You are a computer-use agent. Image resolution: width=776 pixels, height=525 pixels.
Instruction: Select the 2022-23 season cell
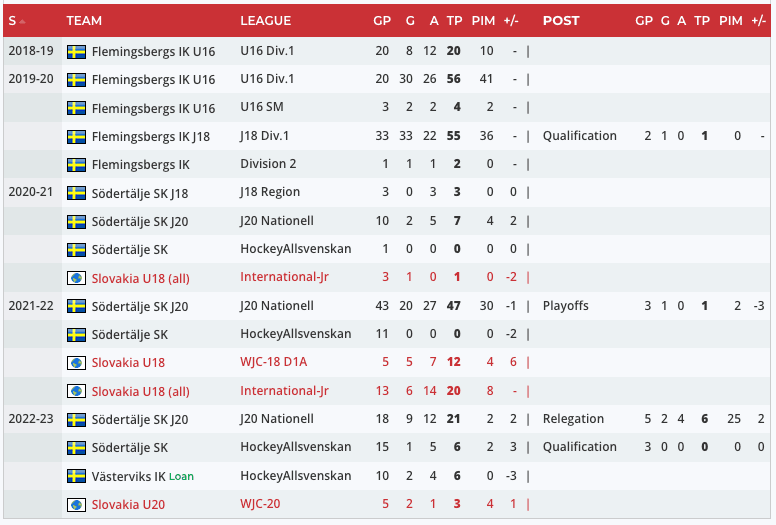point(28,419)
